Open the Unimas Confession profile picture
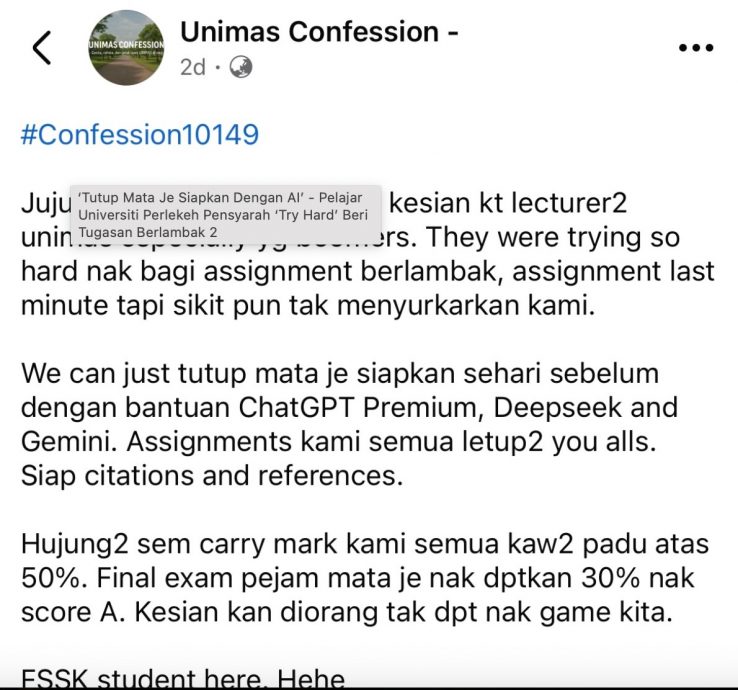 (x=126, y=48)
